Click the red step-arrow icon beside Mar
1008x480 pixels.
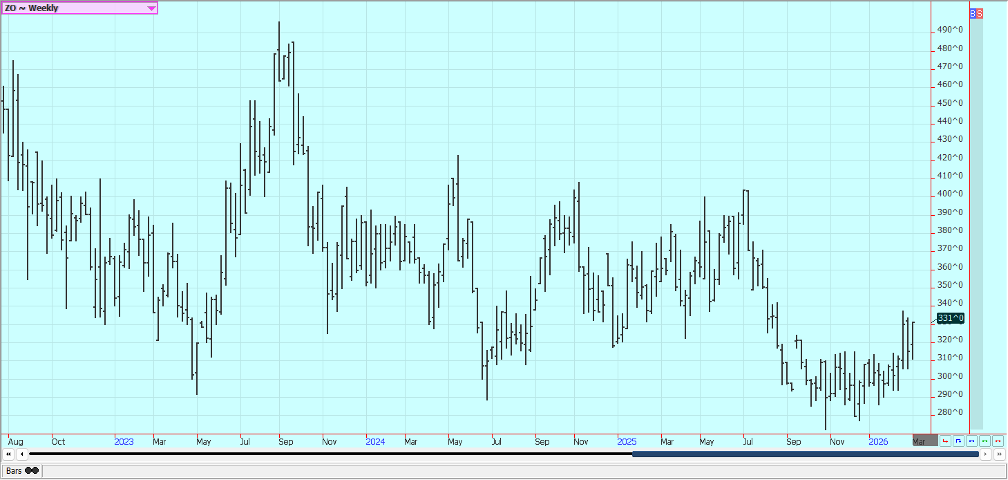point(945,440)
